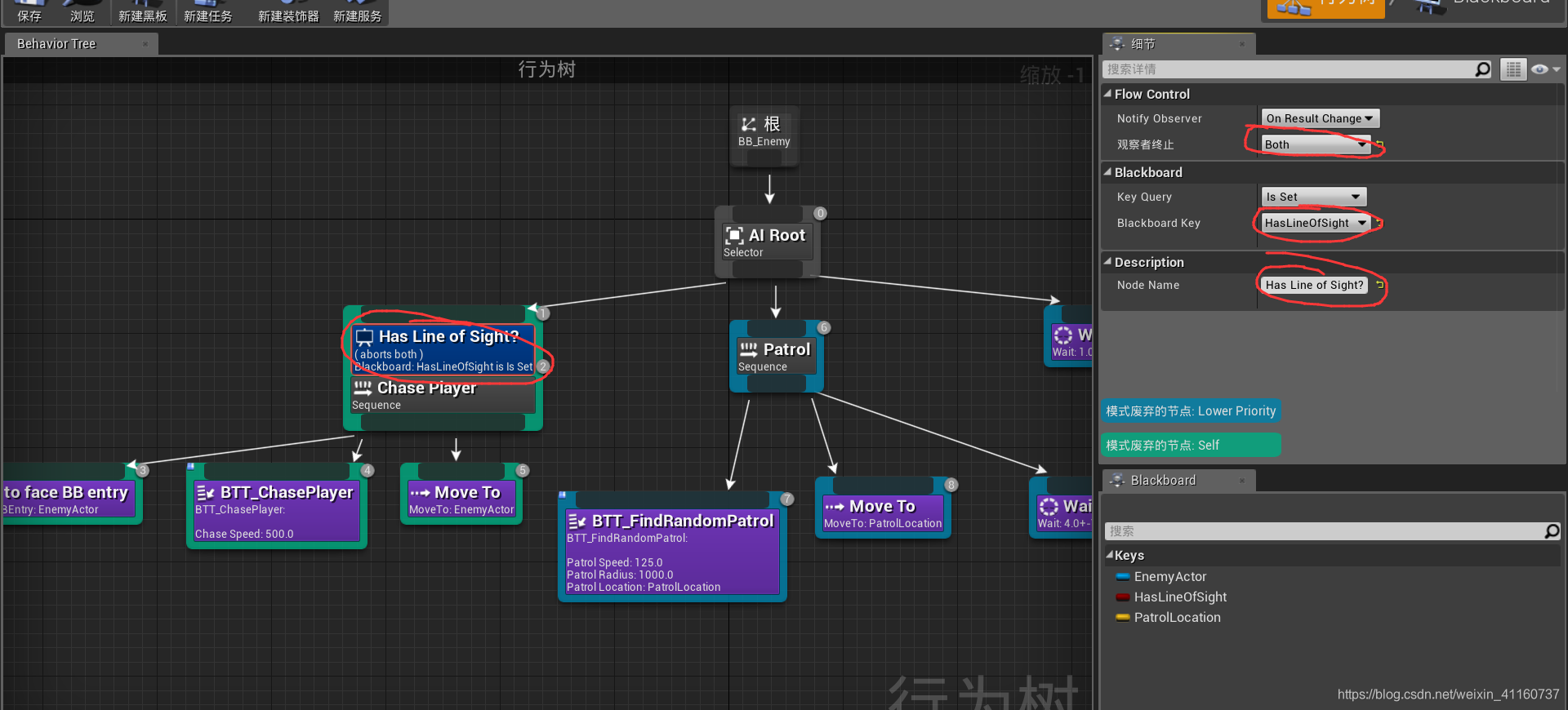This screenshot has width=1568, height=710.
Task: Collapse the Flow Control section
Action: pyautogui.click(x=1108, y=94)
